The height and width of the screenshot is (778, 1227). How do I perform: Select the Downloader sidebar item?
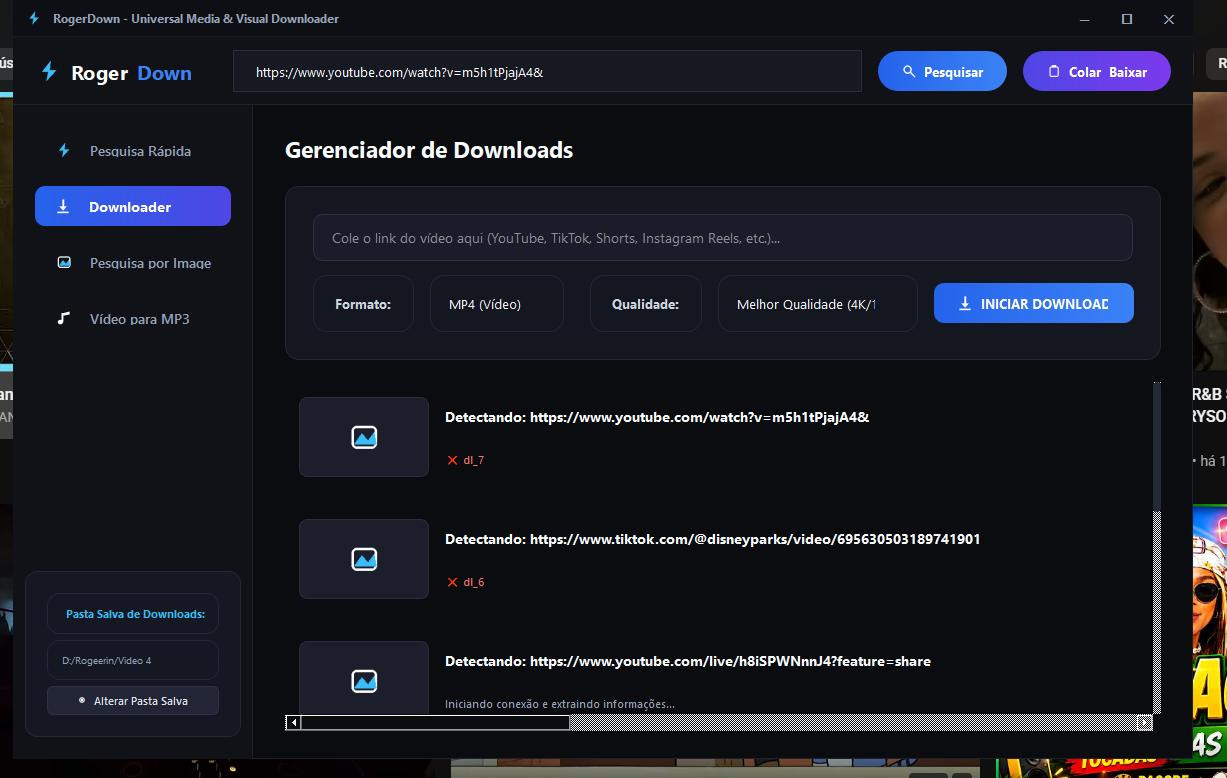click(133, 206)
